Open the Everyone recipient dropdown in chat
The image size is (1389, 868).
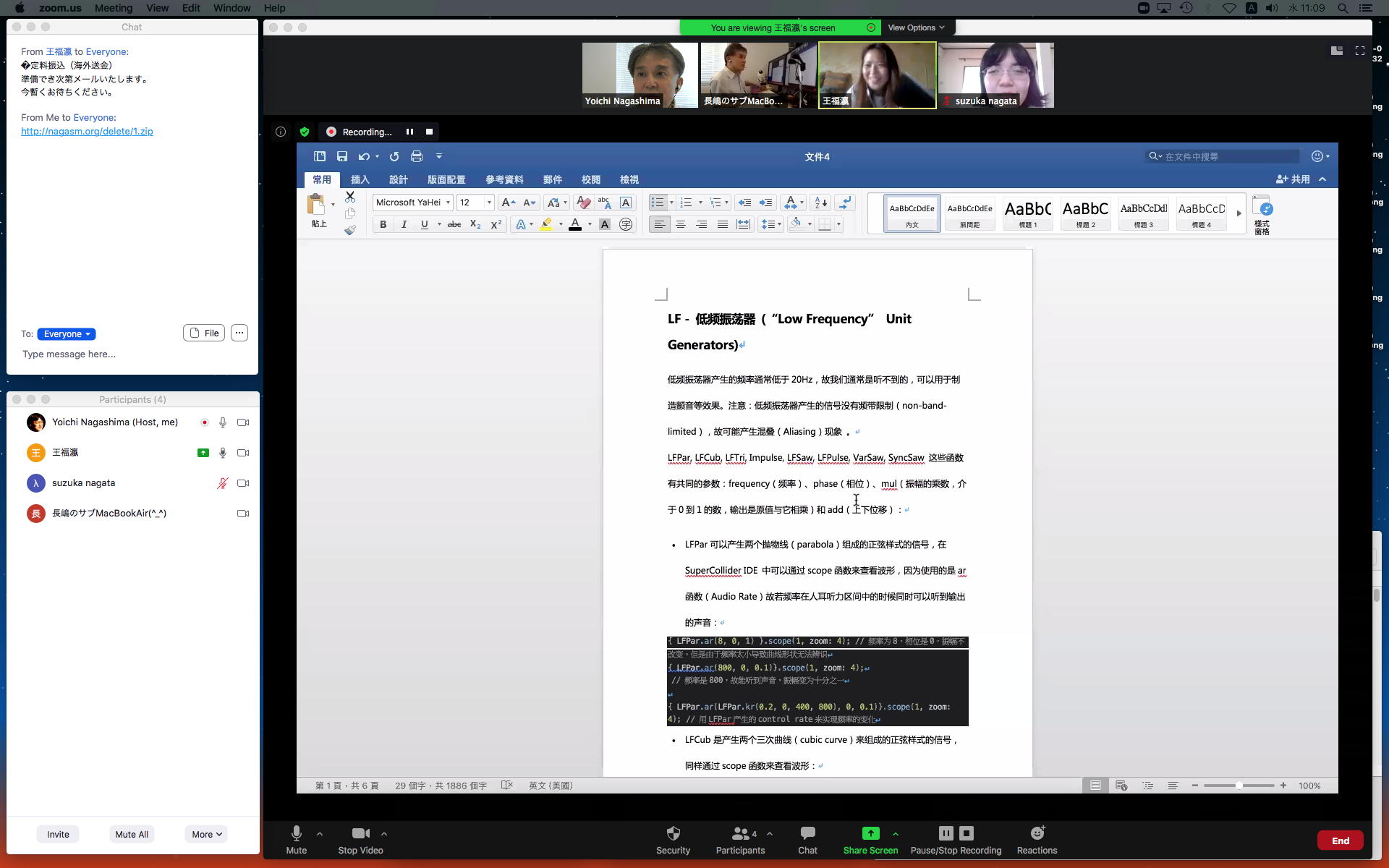coord(67,334)
